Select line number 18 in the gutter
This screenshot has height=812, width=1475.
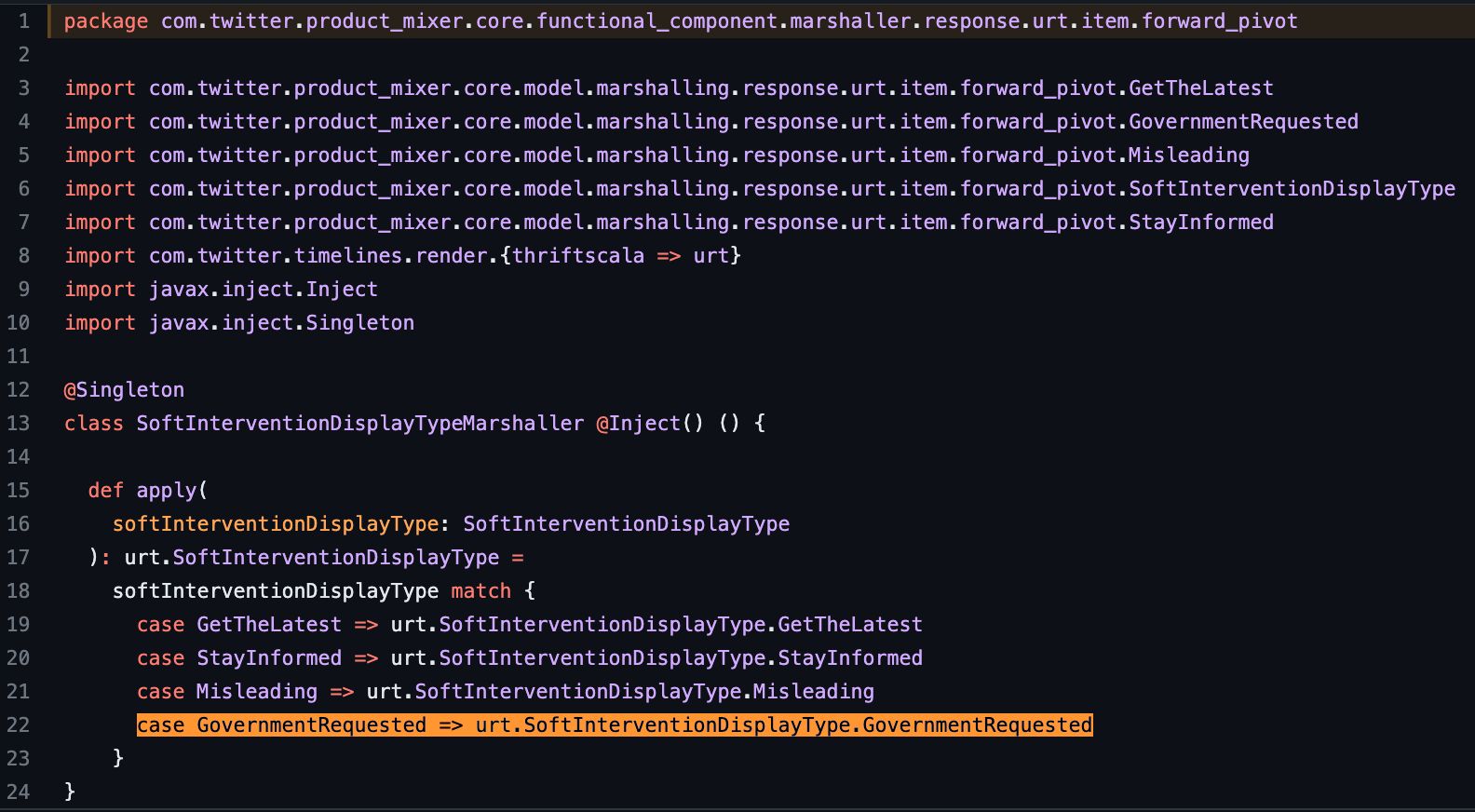[19, 591]
